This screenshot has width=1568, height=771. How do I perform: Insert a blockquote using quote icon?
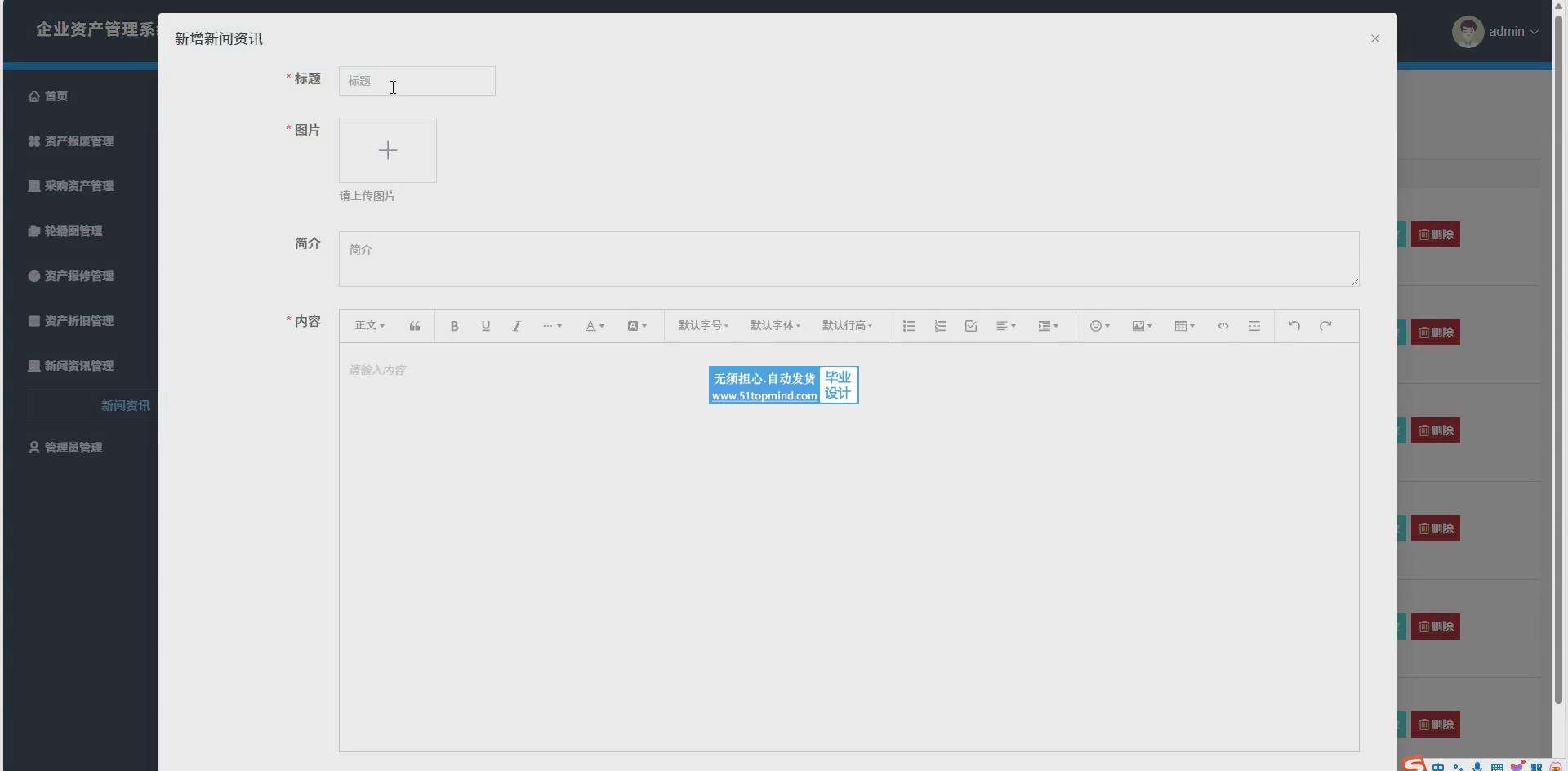point(415,326)
